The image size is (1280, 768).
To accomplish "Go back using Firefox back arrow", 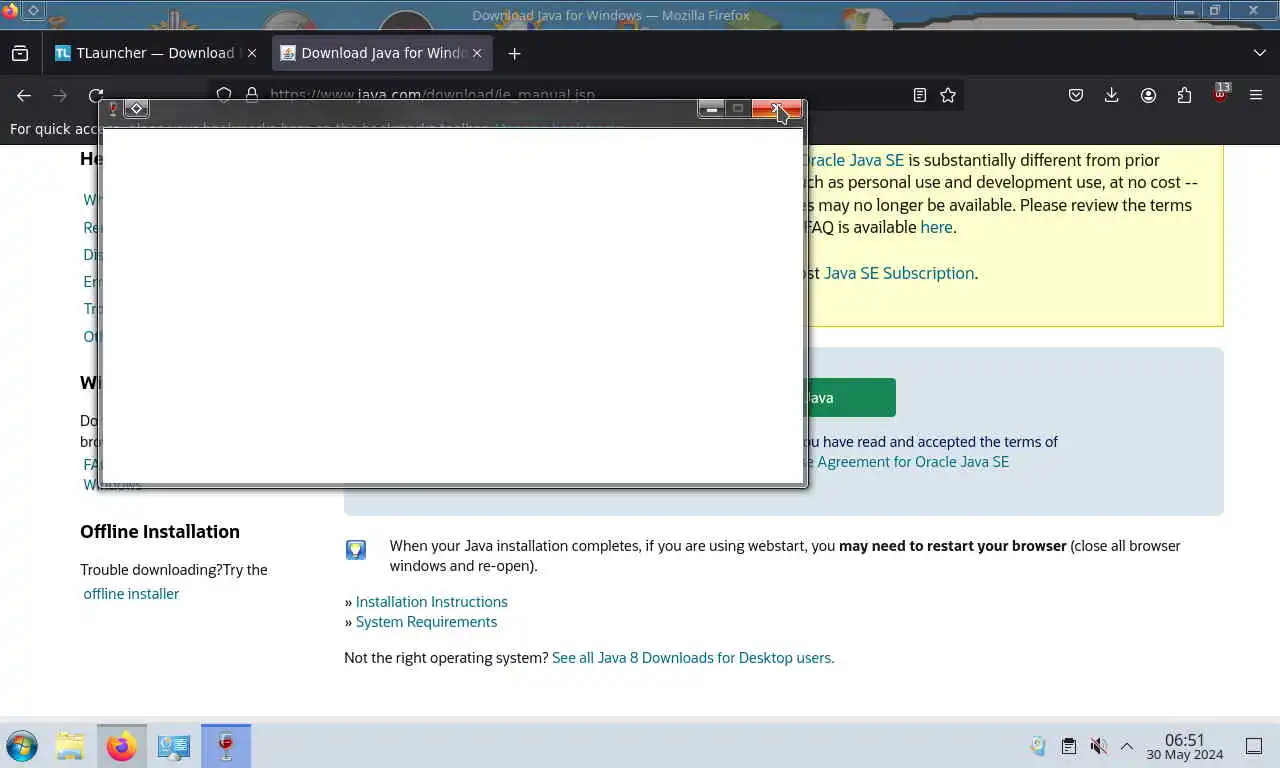I will click(24, 95).
